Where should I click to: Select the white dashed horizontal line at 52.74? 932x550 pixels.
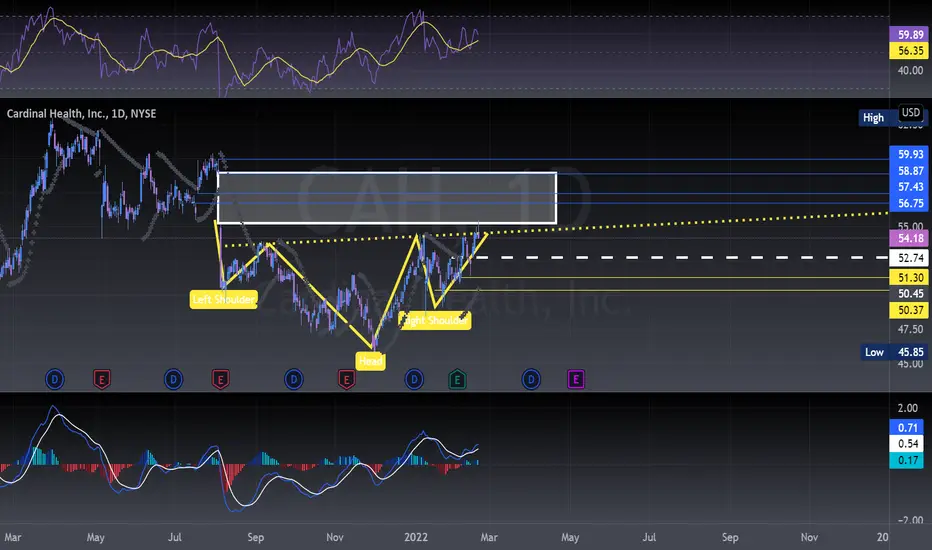(681, 257)
